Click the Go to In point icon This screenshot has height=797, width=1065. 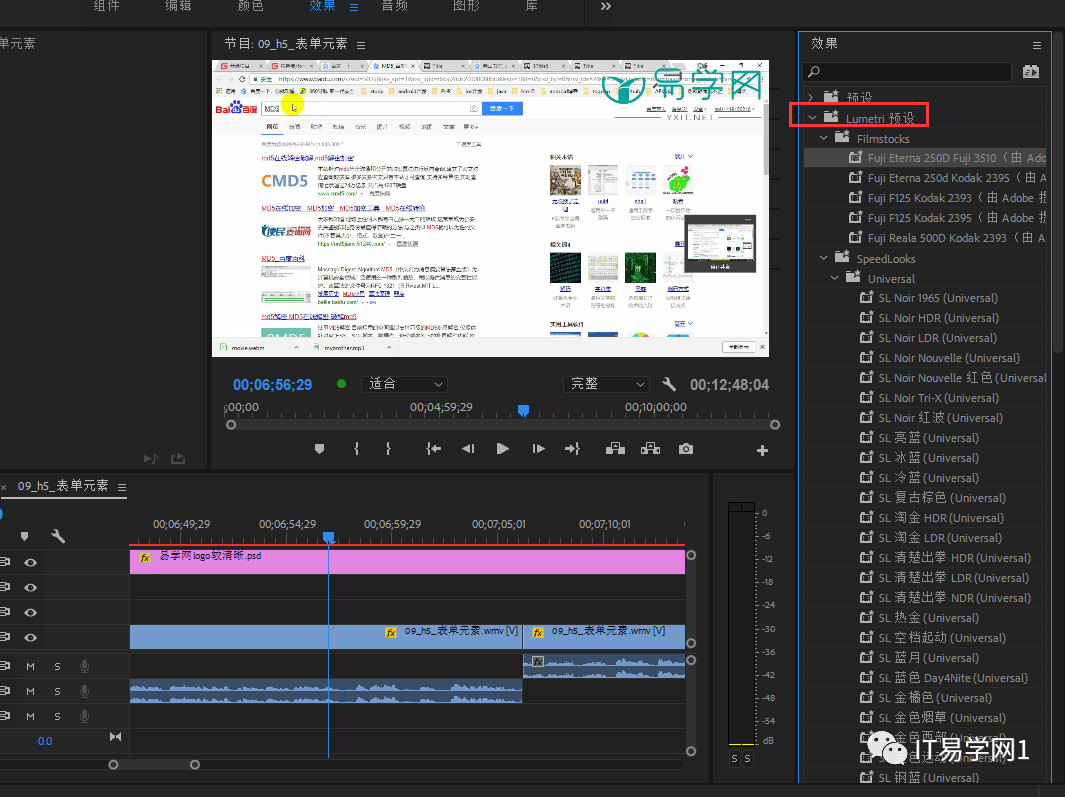[x=434, y=449]
